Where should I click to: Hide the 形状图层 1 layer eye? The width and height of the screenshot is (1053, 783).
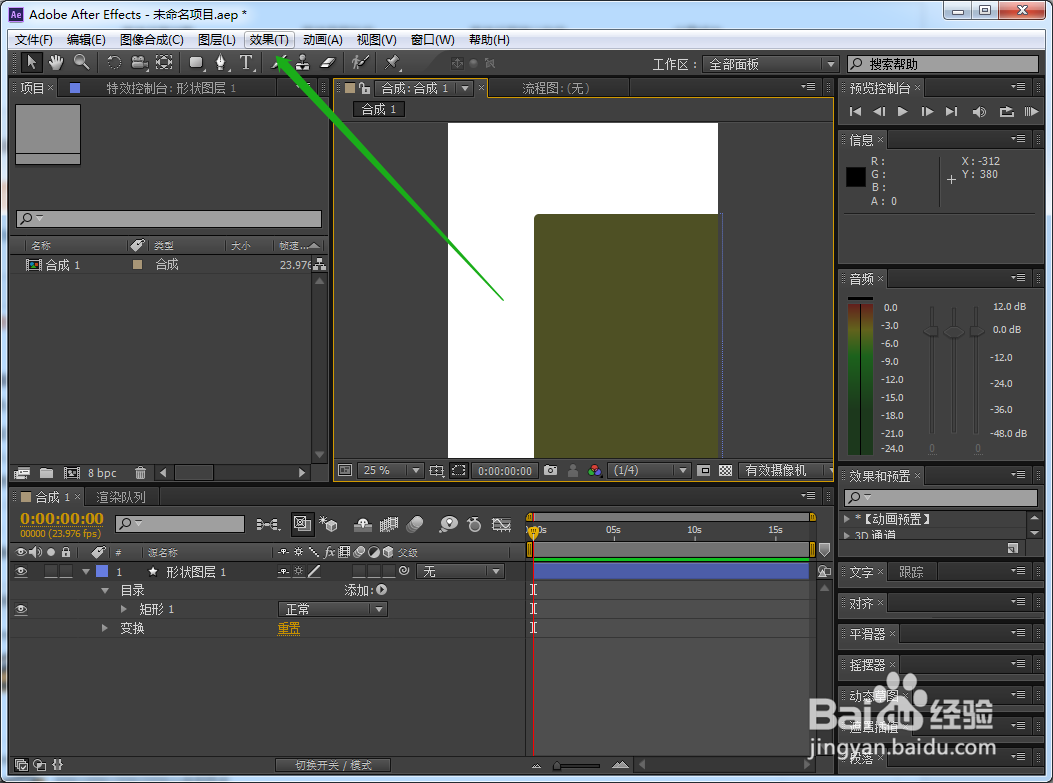tap(21, 571)
